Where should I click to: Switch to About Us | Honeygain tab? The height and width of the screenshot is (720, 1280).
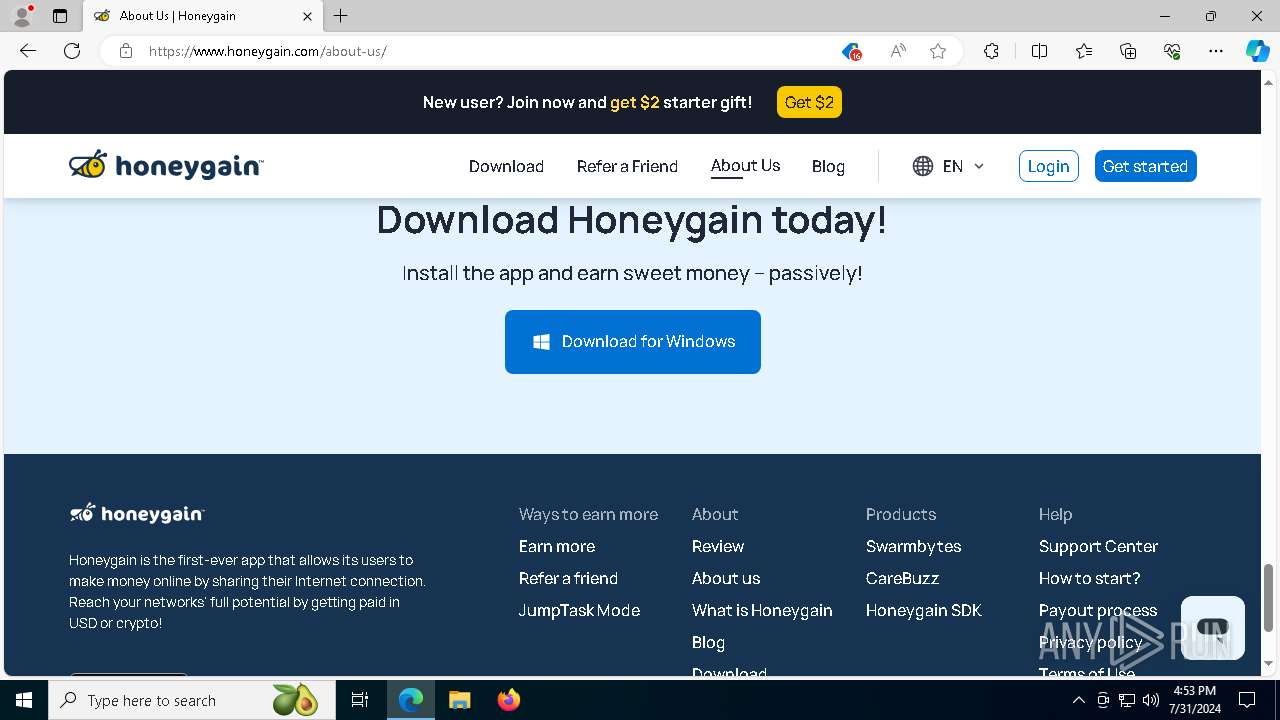tap(203, 16)
